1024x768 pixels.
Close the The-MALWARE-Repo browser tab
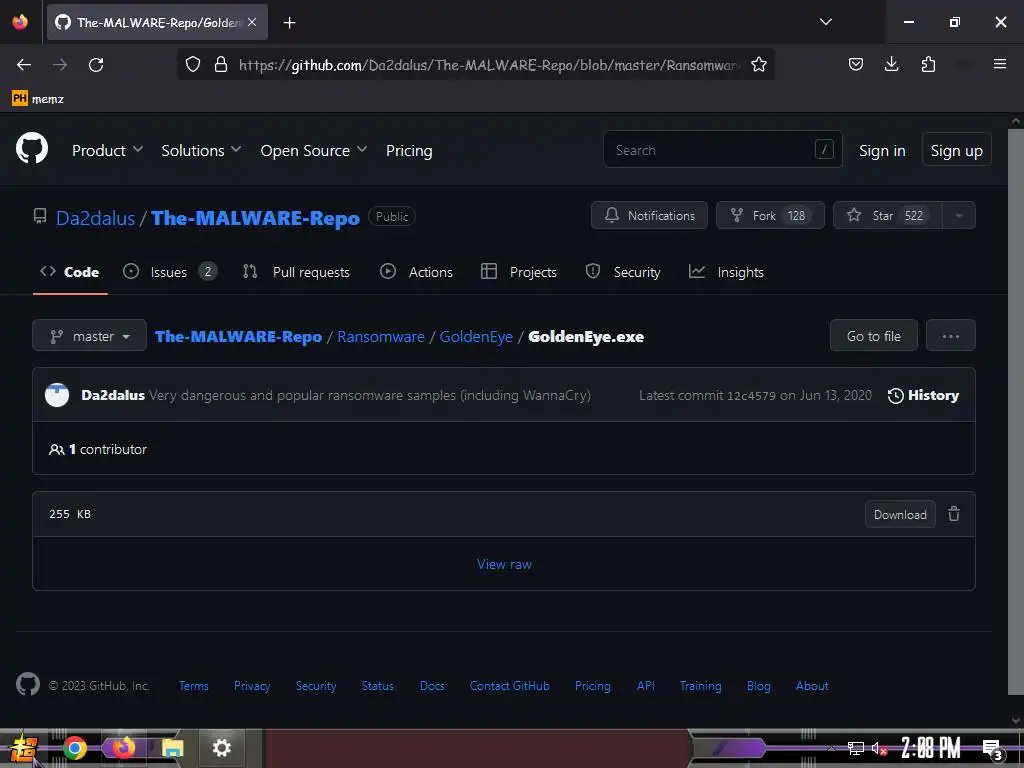(x=252, y=22)
